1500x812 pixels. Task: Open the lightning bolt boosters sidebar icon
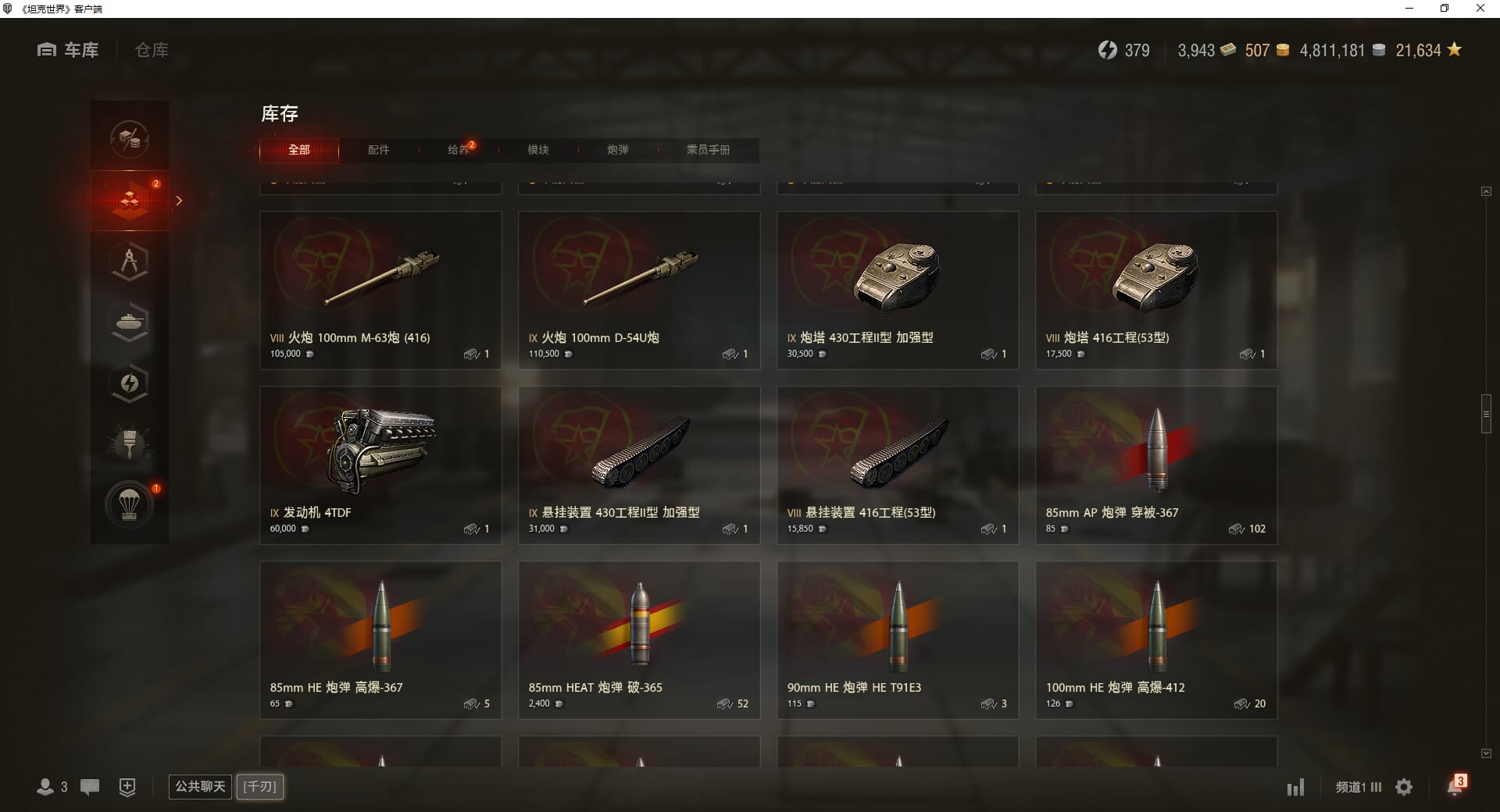click(x=130, y=383)
